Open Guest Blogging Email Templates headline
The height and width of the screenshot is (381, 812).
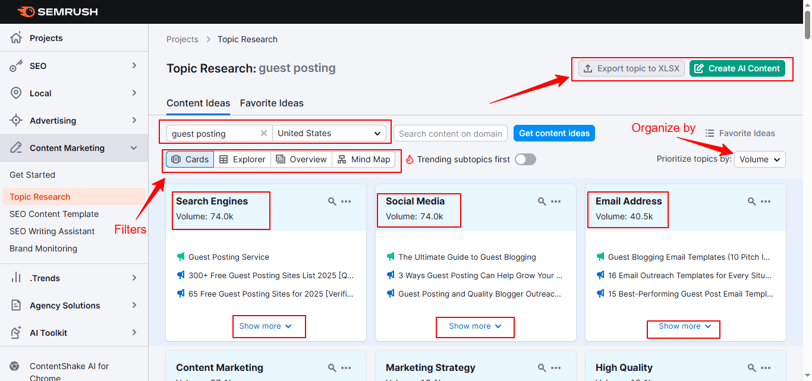(x=690, y=257)
